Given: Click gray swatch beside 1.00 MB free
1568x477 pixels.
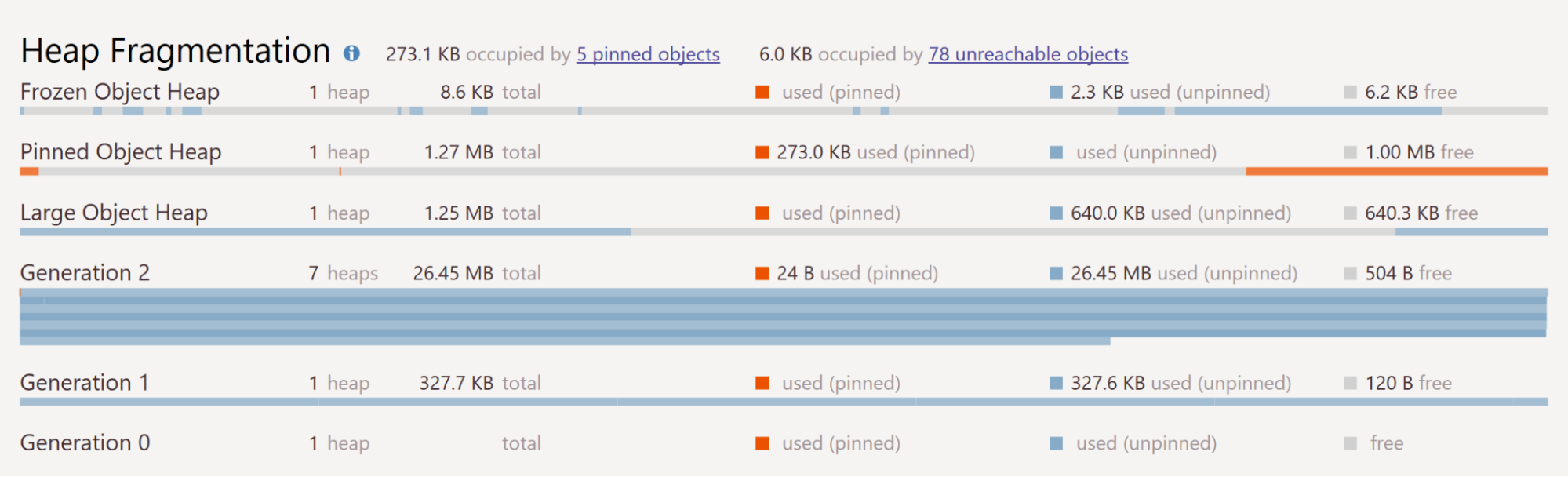Looking at the screenshot, I should click(1350, 152).
